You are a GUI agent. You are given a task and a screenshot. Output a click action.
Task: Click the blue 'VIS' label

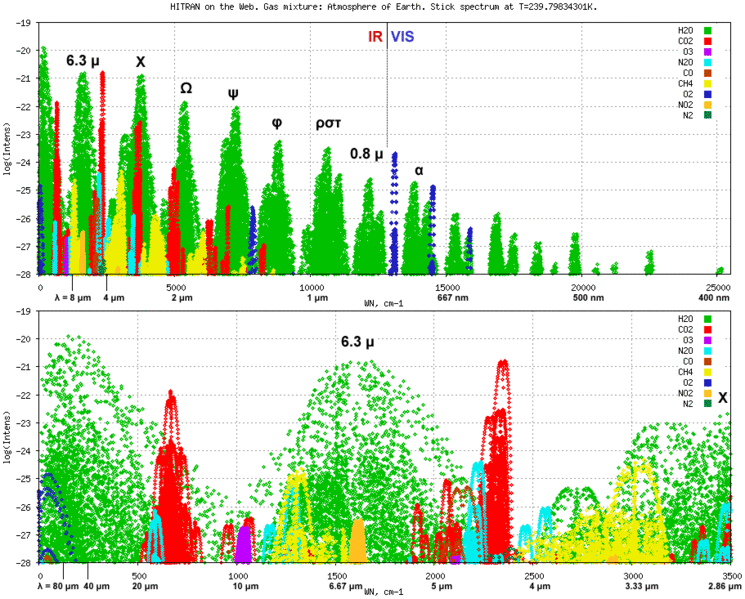402,37
